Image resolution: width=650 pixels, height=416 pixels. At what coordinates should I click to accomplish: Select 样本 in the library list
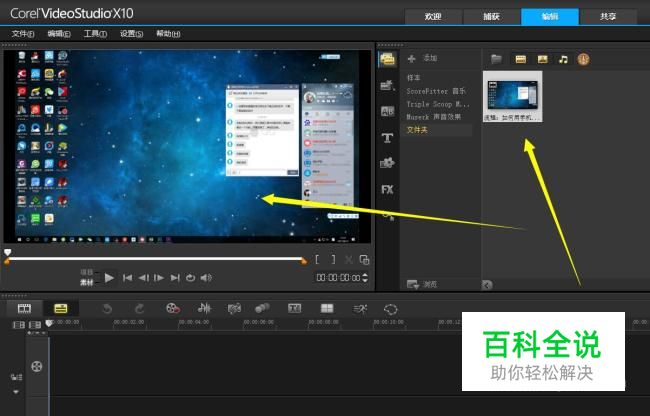(413, 77)
